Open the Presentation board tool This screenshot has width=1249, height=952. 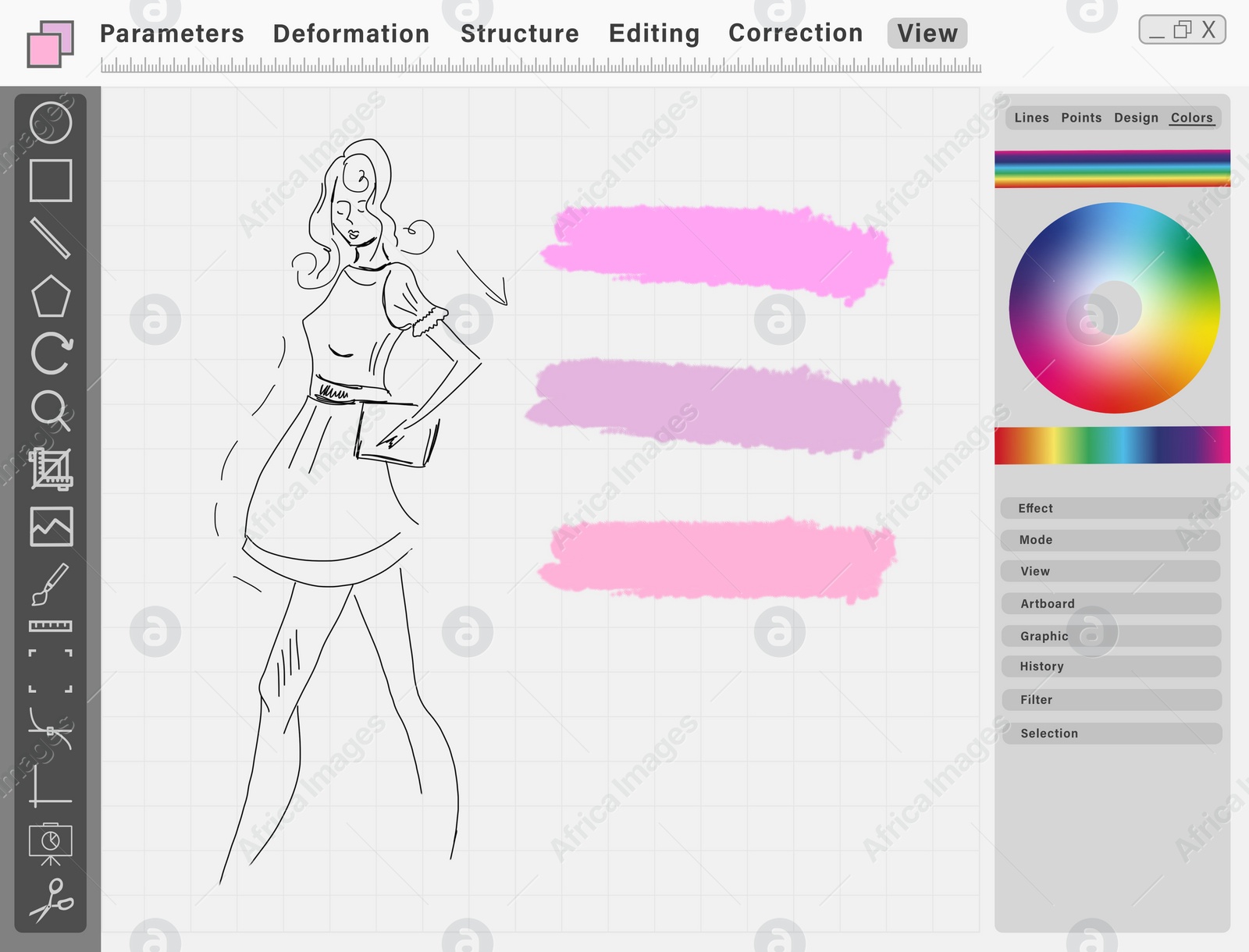point(51,844)
